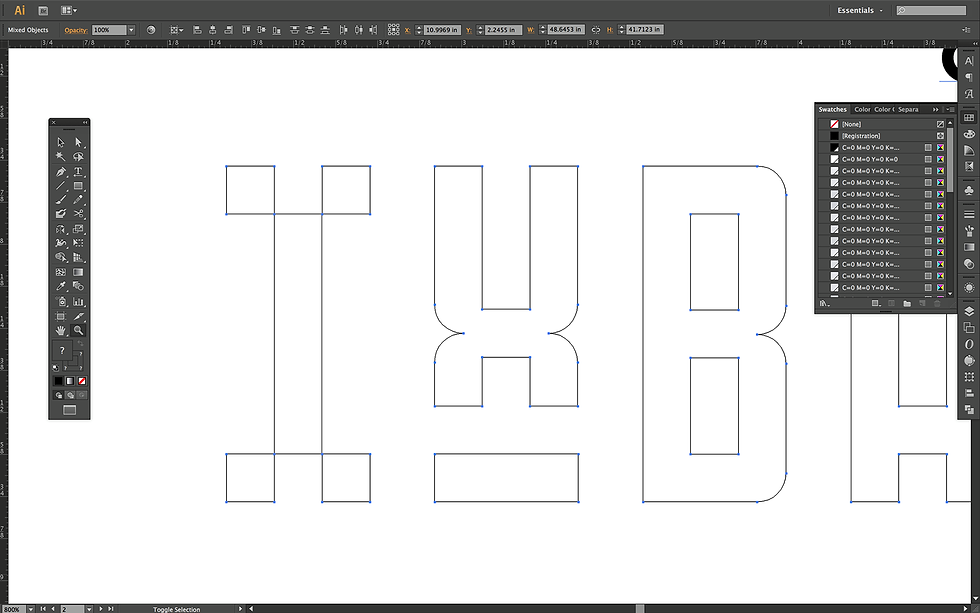
Task: Create a New Color Group folder
Action: click(907, 304)
